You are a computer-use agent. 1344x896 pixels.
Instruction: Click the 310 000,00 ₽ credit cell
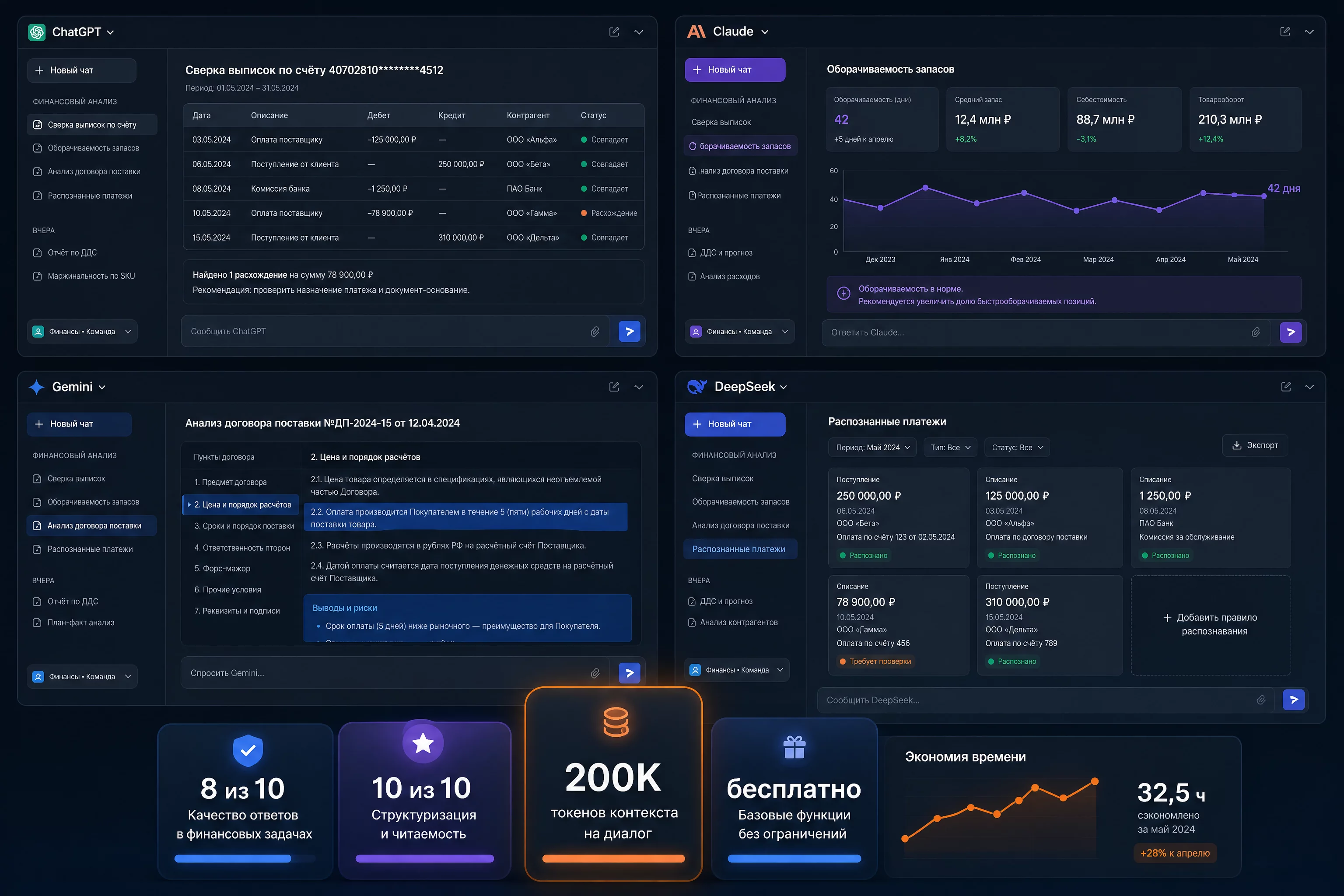(x=461, y=238)
